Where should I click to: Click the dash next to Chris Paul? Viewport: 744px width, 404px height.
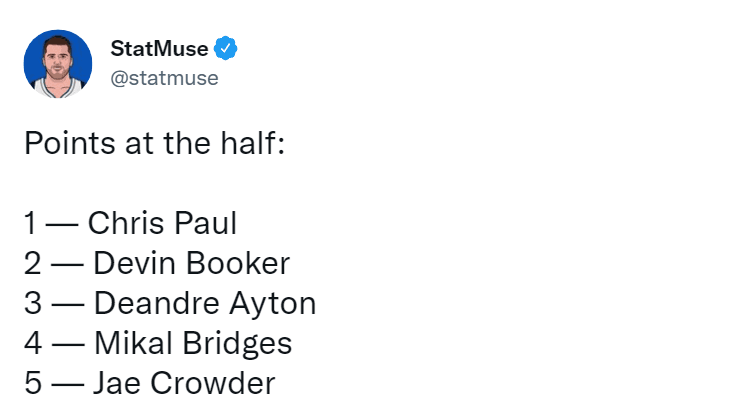(62, 225)
